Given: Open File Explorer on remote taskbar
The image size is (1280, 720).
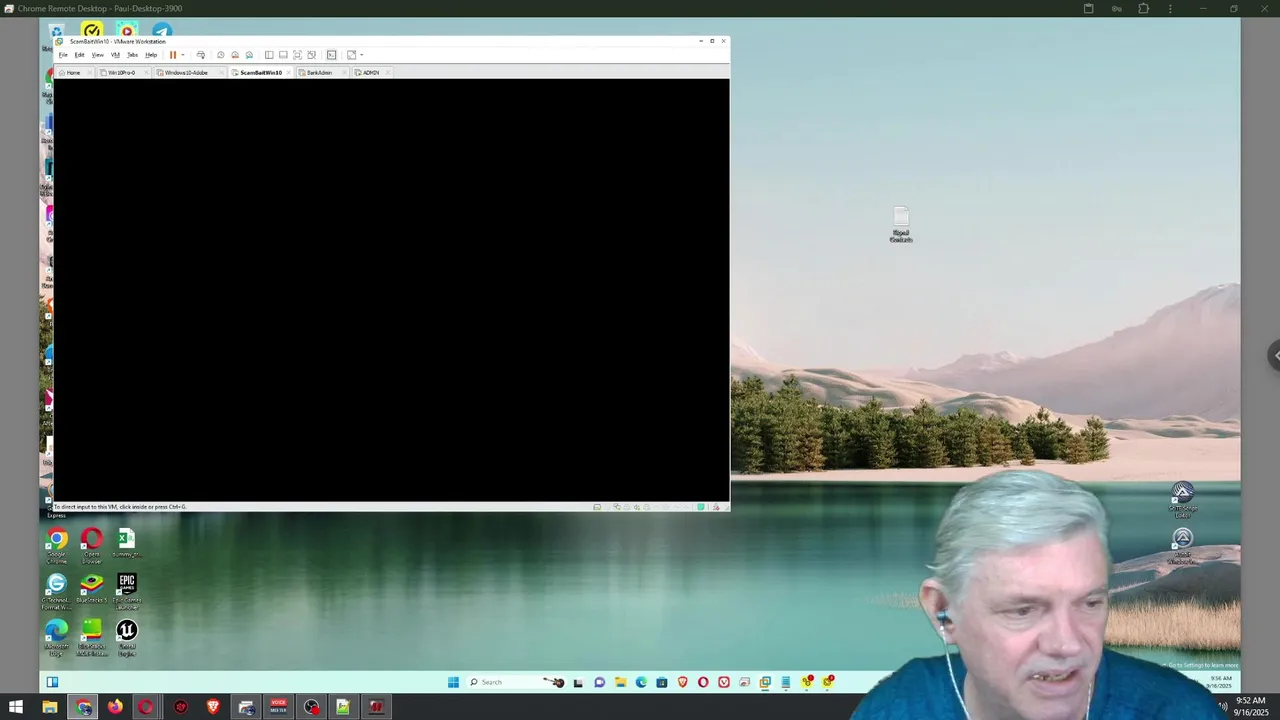Looking at the screenshot, I should 620,682.
